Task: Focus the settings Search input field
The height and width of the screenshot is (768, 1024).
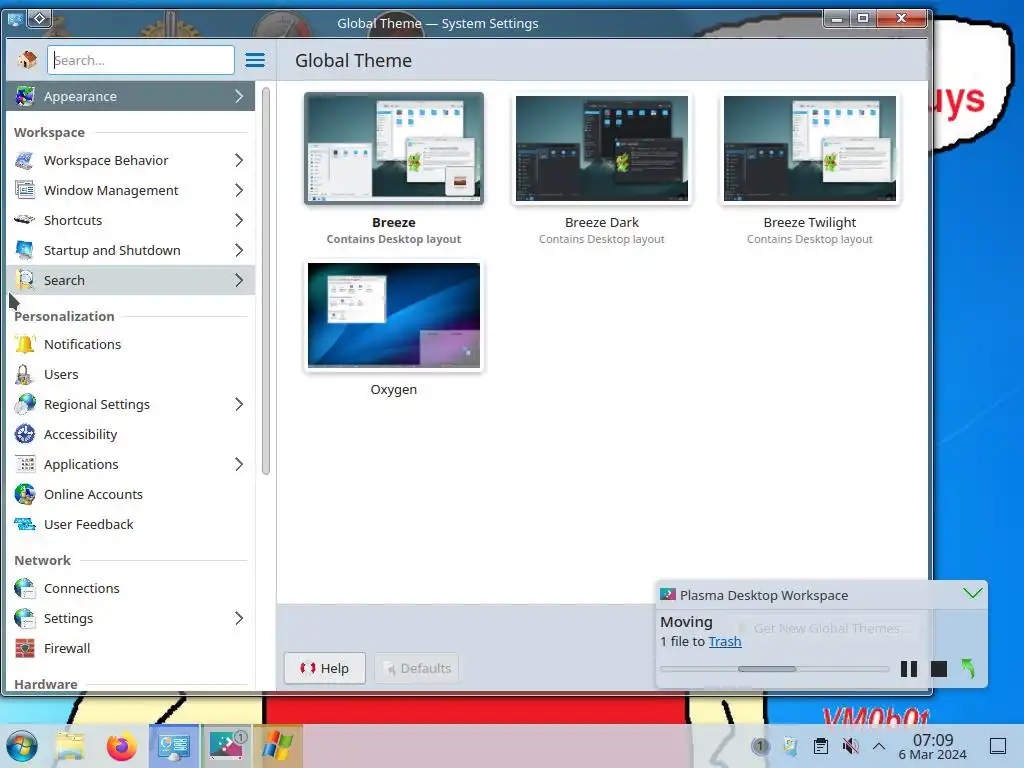Action: [x=140, y=60]
